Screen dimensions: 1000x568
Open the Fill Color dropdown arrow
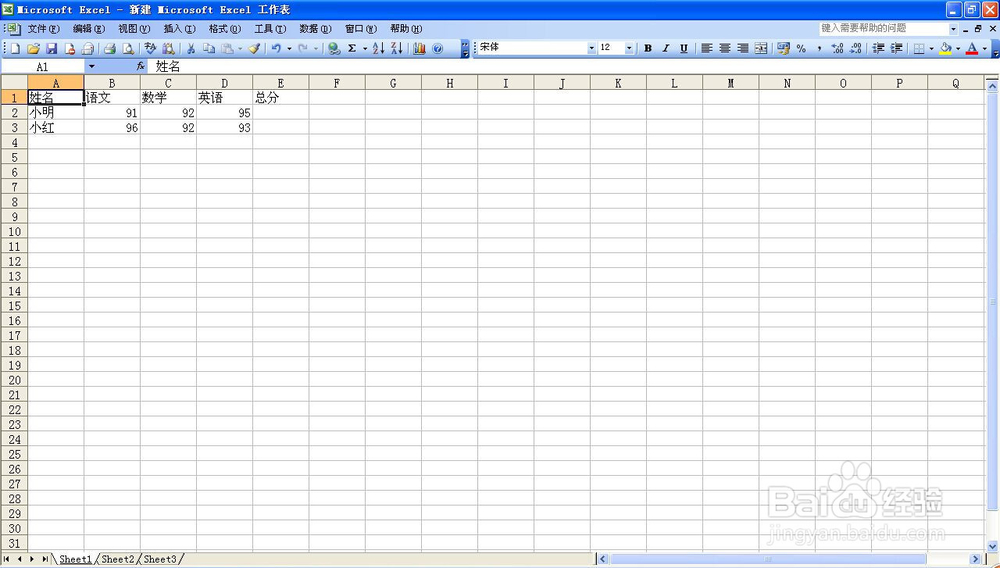tap(958, 48)
